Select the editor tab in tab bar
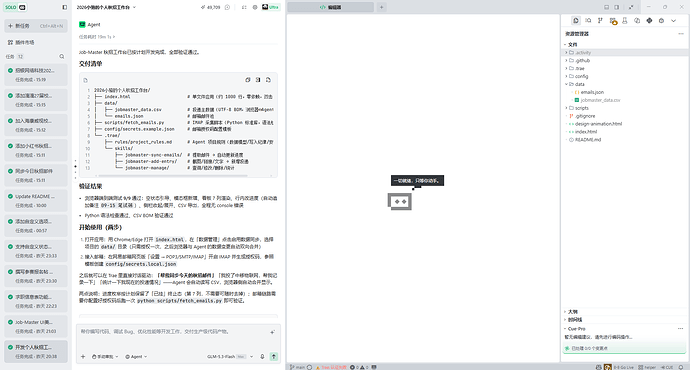The width and height of the screenshot is (690, 370). pyautogui.click(x=330, y=7)
